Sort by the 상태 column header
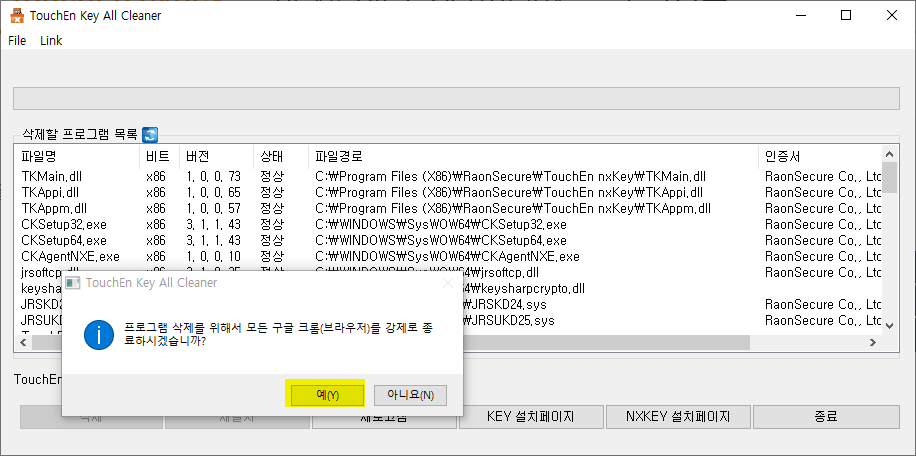 281,156
